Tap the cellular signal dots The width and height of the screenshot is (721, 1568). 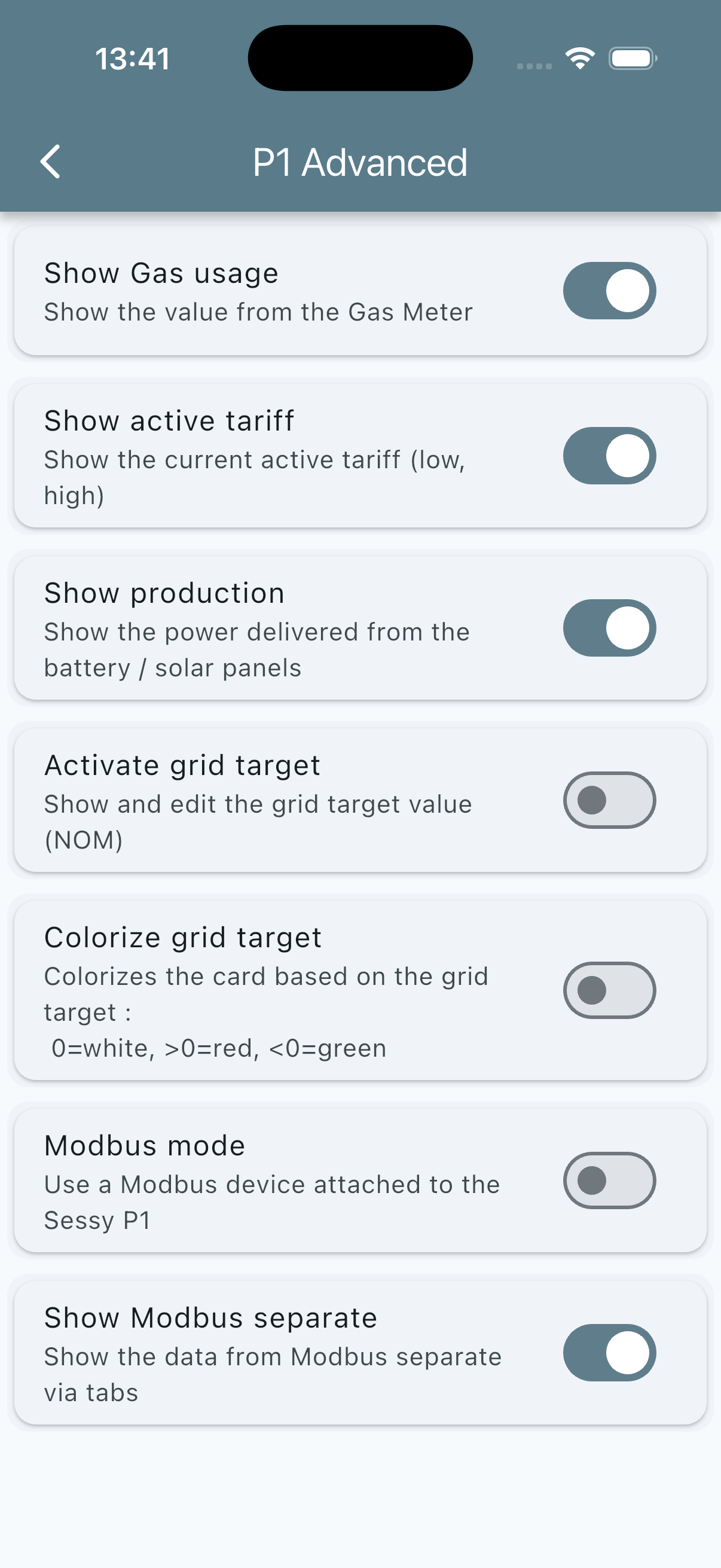point(534,66)
